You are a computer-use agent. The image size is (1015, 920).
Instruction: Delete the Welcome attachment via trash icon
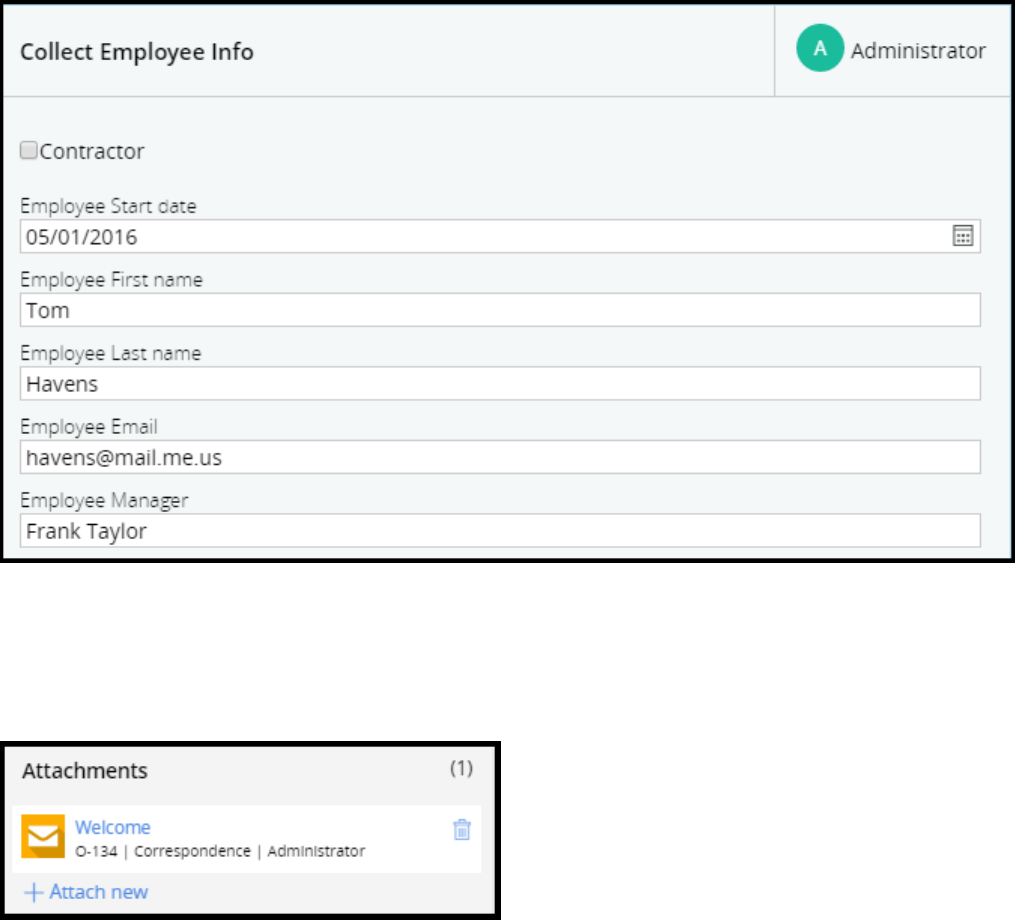pos(461,829)
